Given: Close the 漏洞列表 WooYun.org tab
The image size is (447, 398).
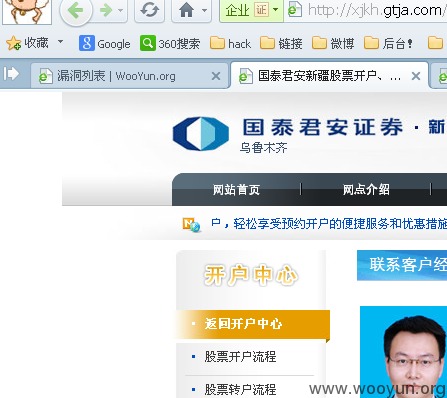Looking at the screenshot, I should [x=216, y=76].
